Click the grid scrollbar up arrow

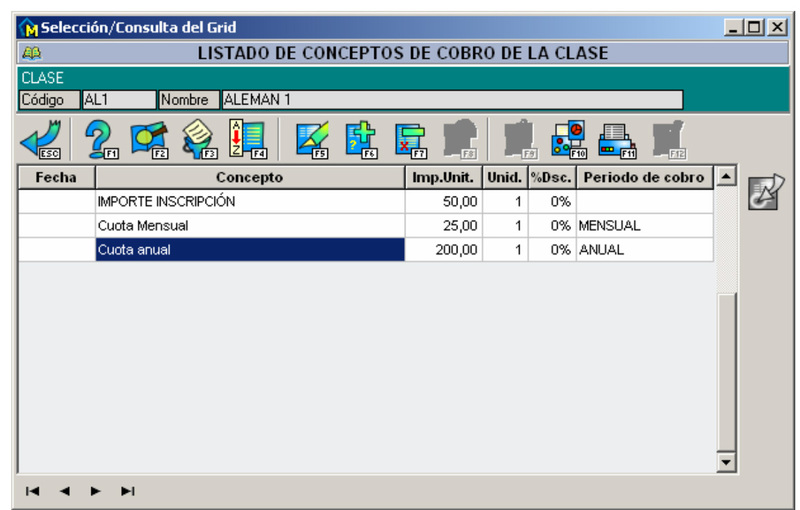pos(726,176)
